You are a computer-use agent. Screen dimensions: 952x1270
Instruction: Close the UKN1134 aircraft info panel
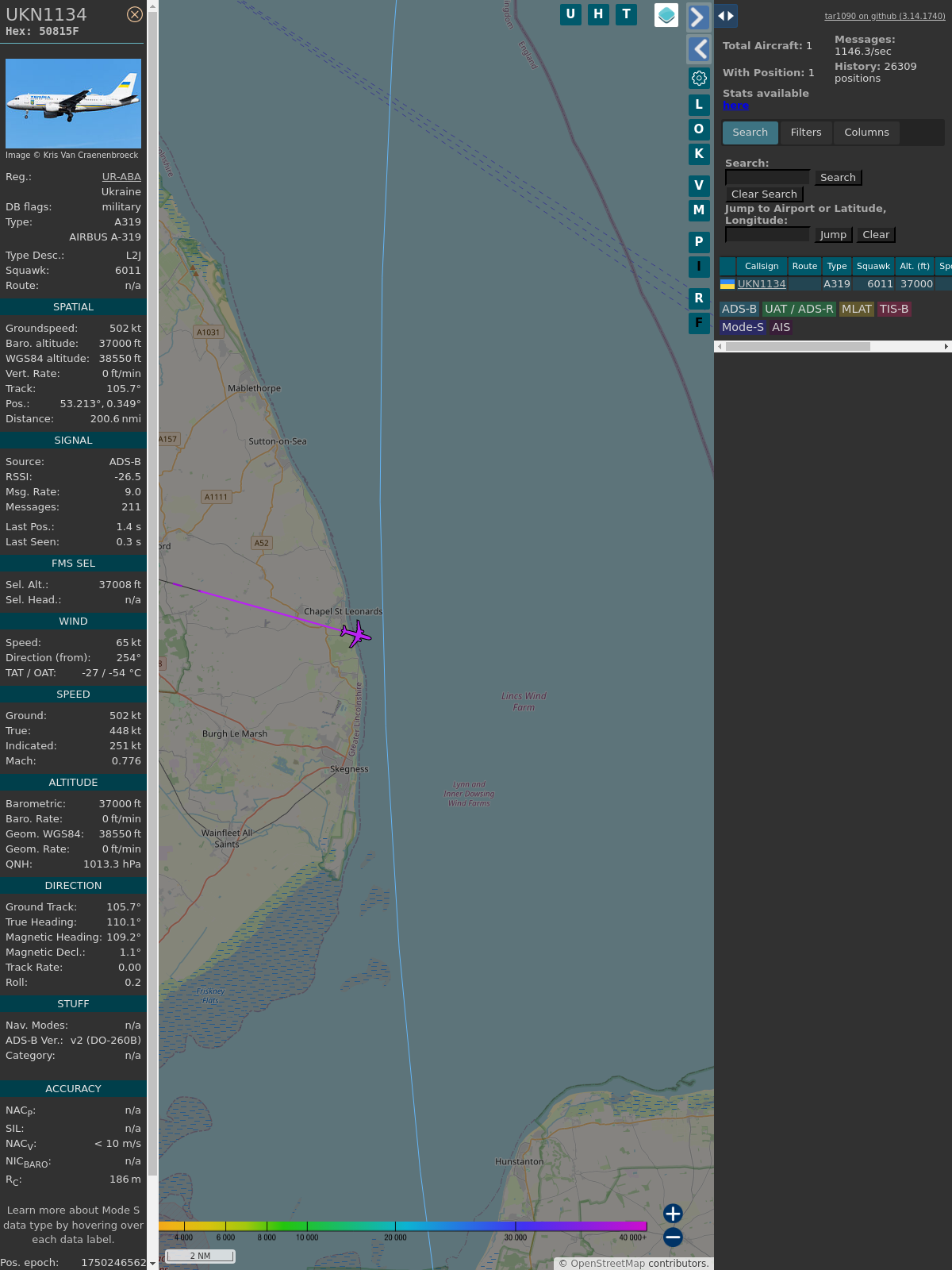(135, 14)
